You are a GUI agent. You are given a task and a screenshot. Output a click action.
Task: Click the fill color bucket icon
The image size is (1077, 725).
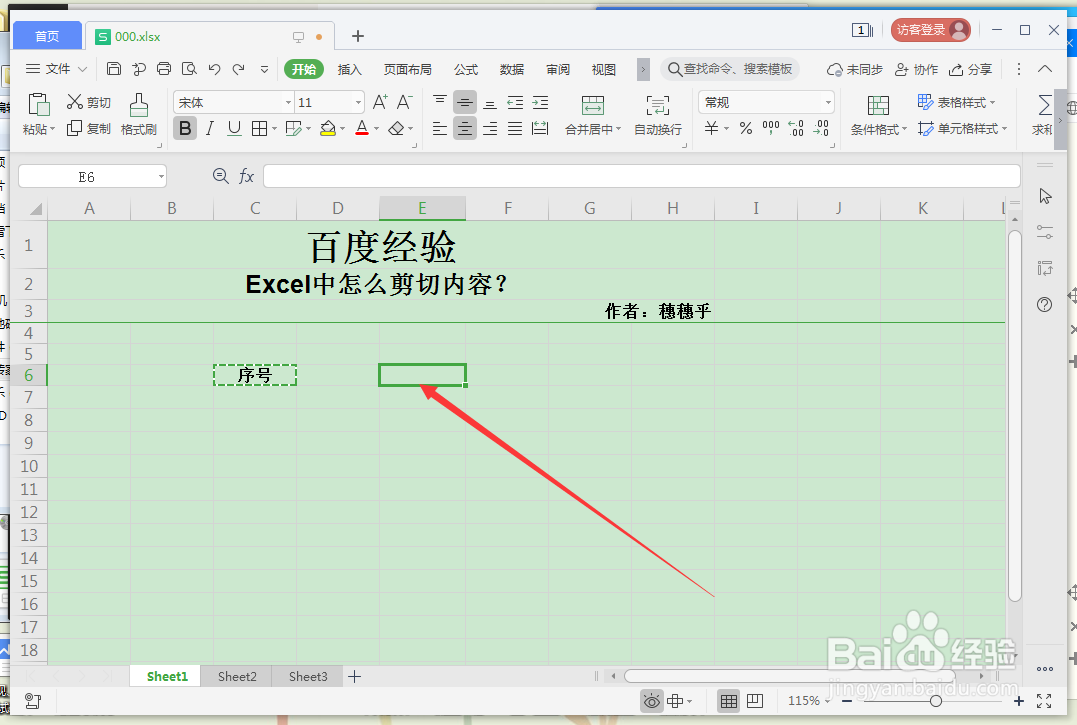(328, 128)
